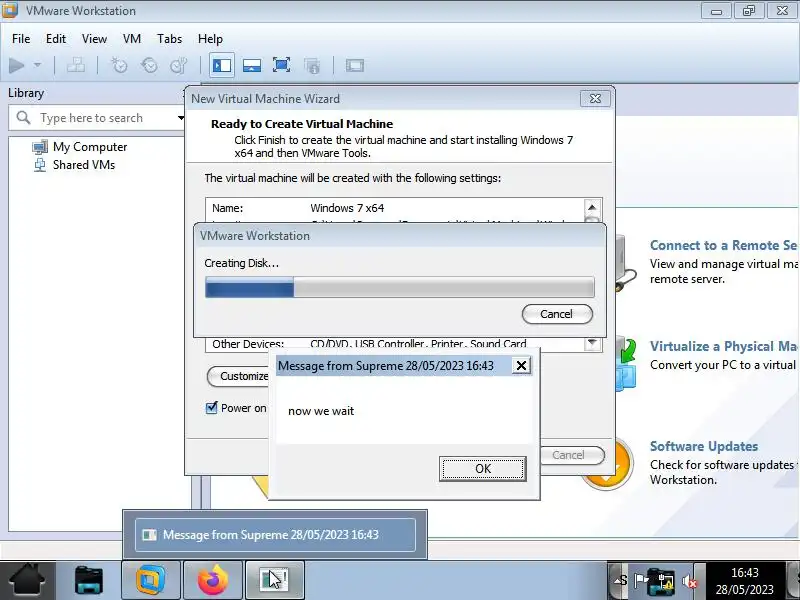This screenshot has width=800, height=600.
Task: Click the "Ready to Create Virtual Machine" heading
Action: (x=302, y=124)
